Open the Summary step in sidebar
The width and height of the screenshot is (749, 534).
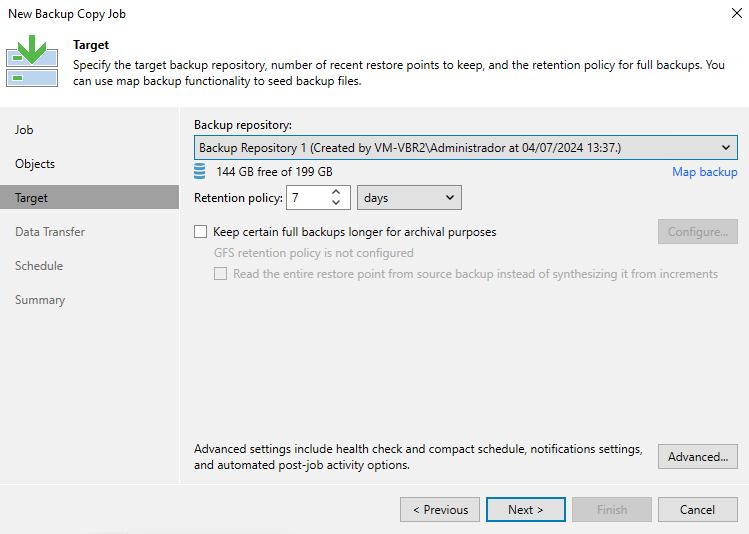pyautogui.click(x=40, y=300)
